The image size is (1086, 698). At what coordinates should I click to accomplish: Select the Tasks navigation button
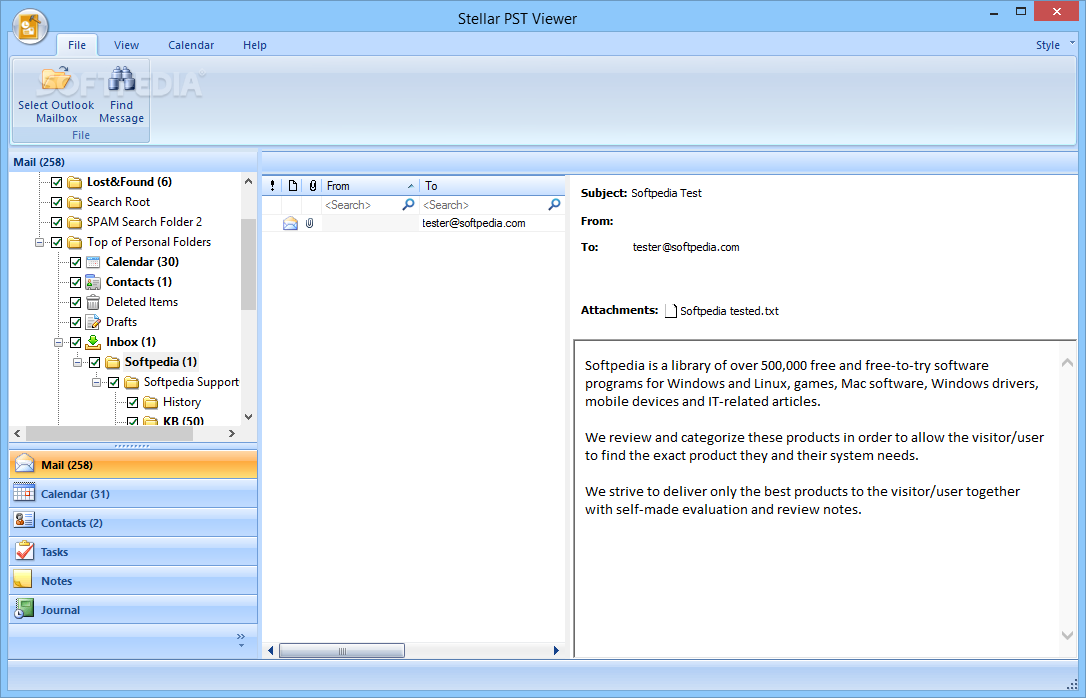(x=133, y=552)
